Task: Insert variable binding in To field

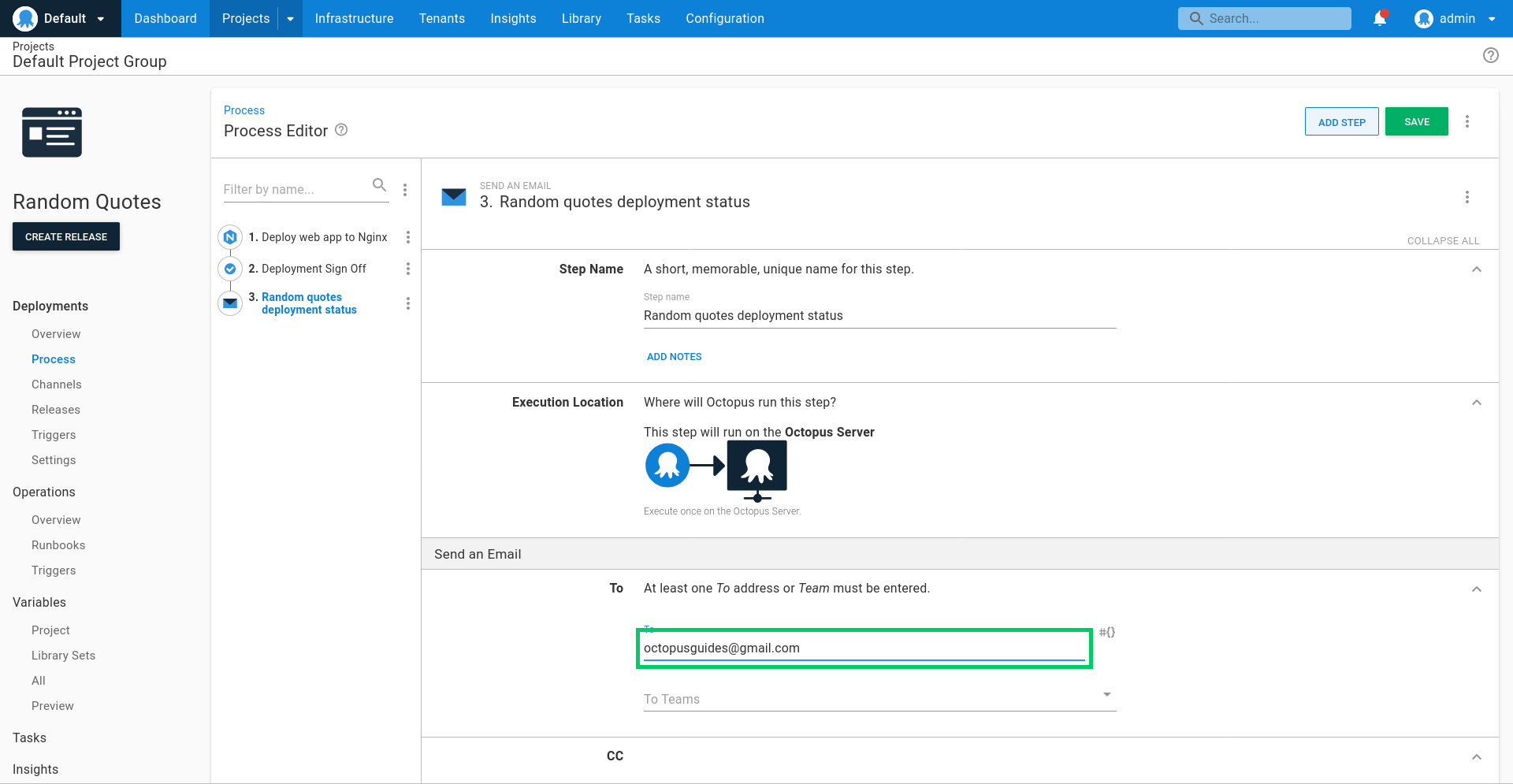Action: tap(1107, 632)
